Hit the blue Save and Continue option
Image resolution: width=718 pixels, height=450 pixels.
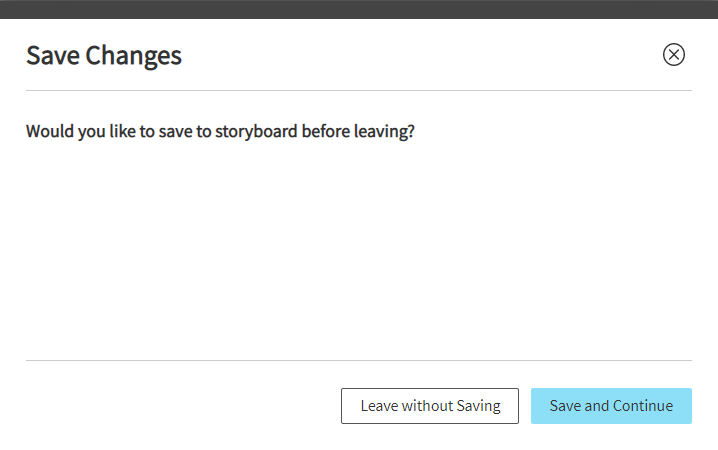pyautogui.click(x=611, y=406)
